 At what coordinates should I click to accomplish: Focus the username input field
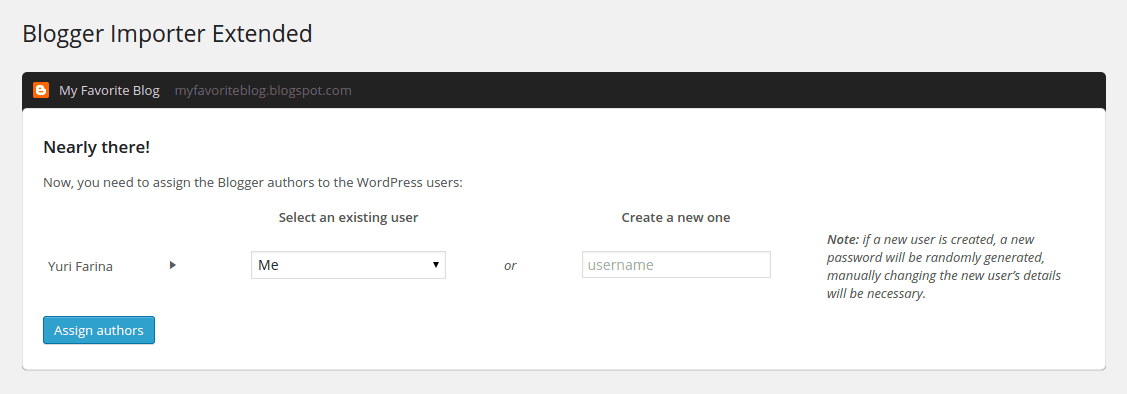point(676,265)
